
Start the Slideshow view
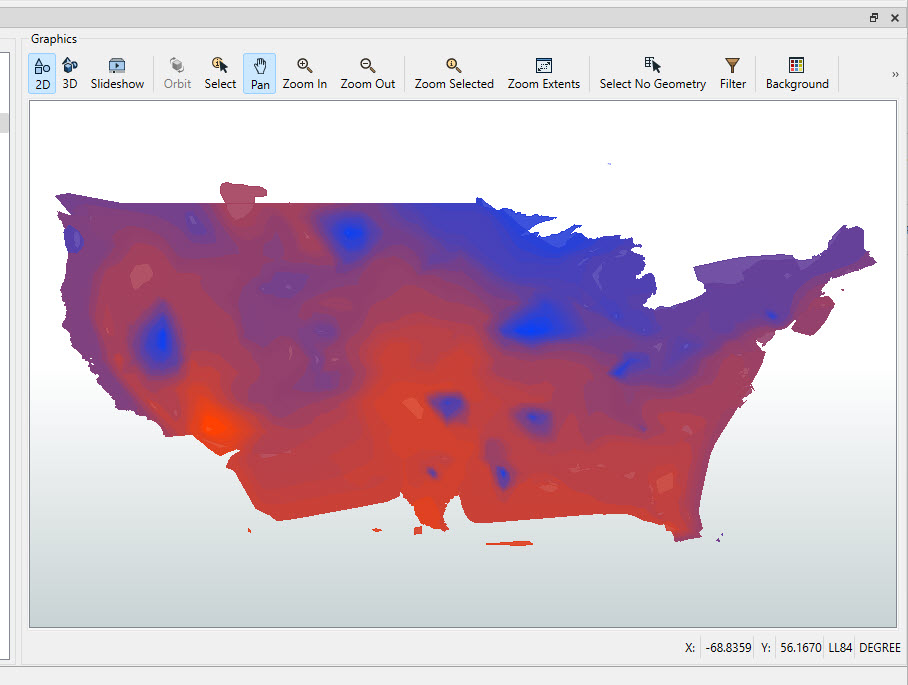(117, 74)
